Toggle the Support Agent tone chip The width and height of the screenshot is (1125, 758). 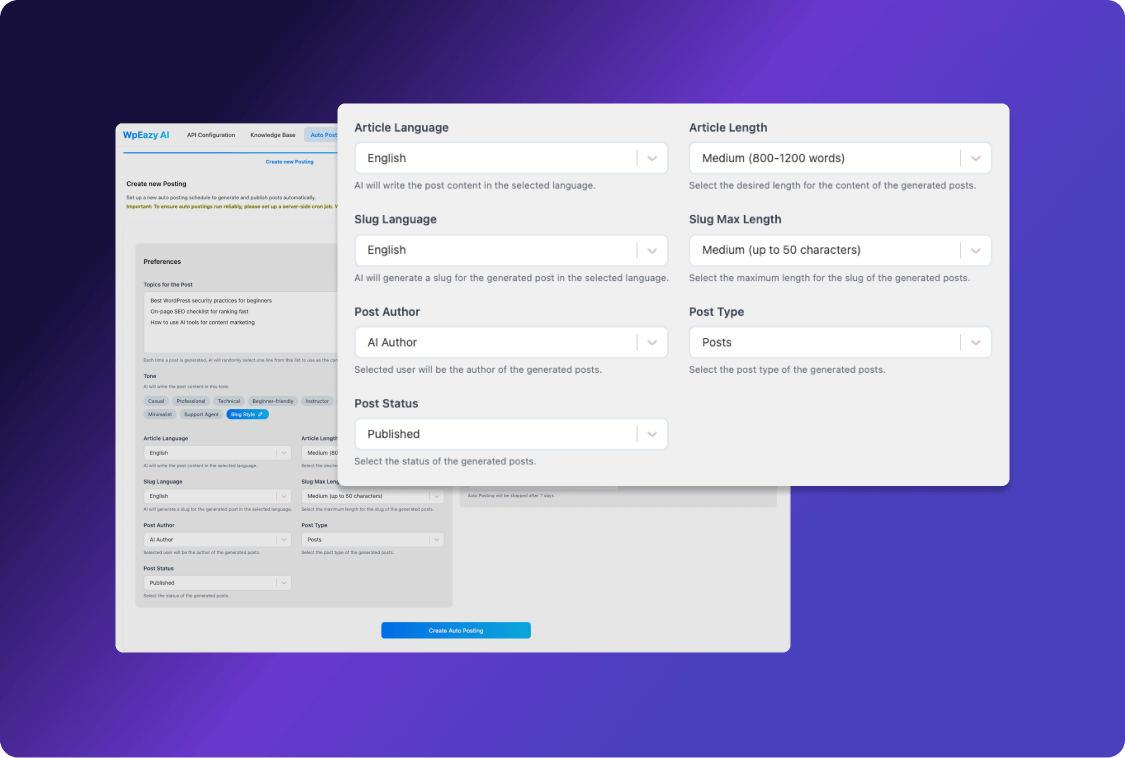tap(201, 414)
